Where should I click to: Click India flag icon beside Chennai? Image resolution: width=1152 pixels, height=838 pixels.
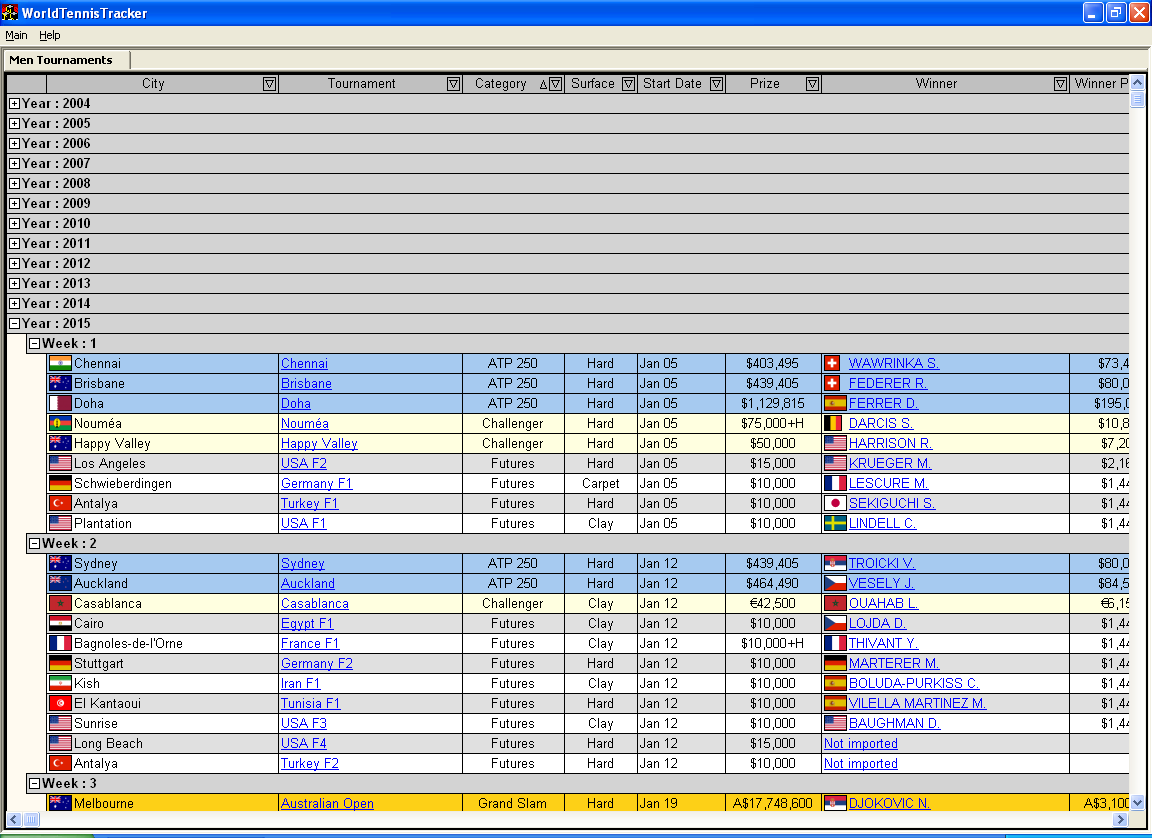pos(60,364)
